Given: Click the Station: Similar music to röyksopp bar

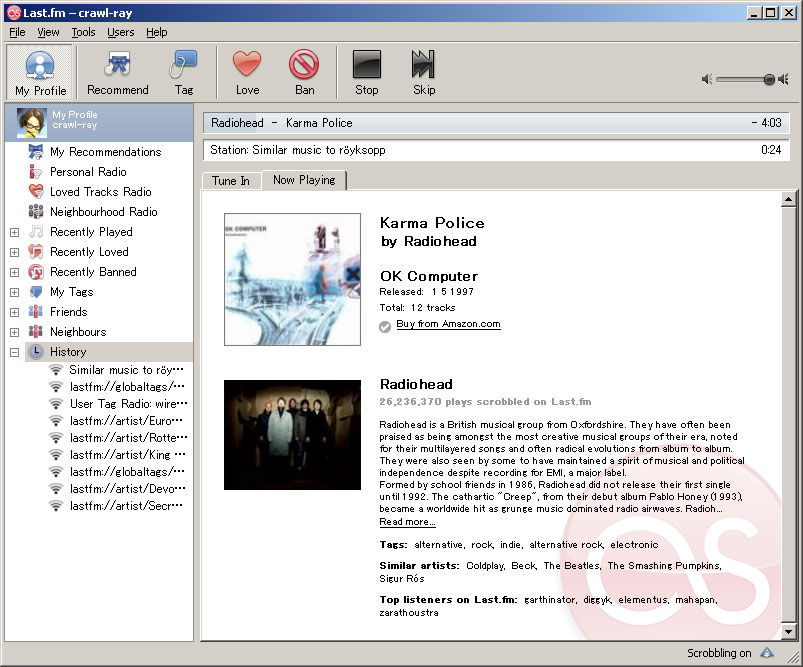Looking at the screenshot, I should (x=496, y=150).
